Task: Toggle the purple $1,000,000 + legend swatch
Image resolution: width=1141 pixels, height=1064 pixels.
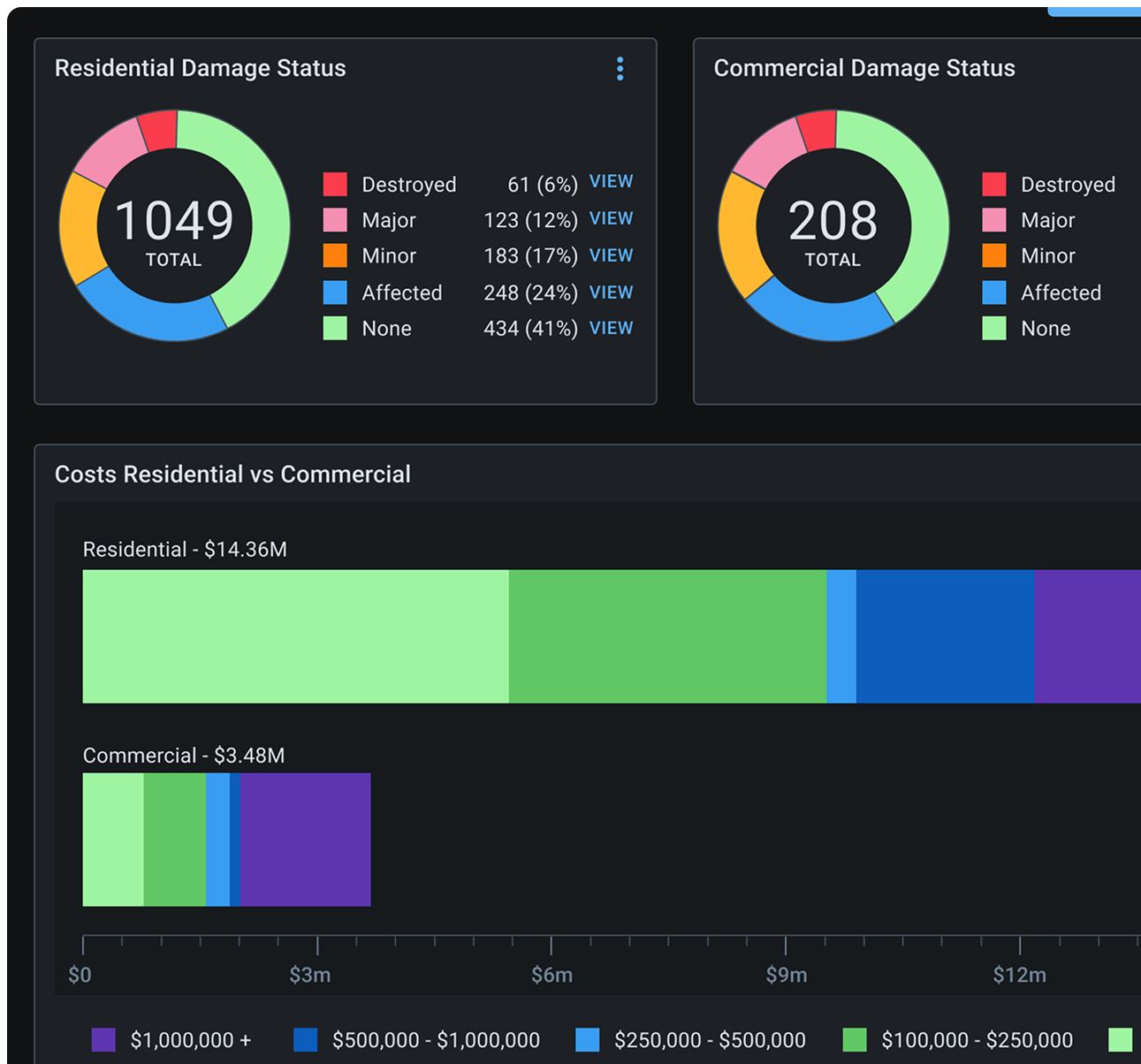Action: pos(103,1039)
